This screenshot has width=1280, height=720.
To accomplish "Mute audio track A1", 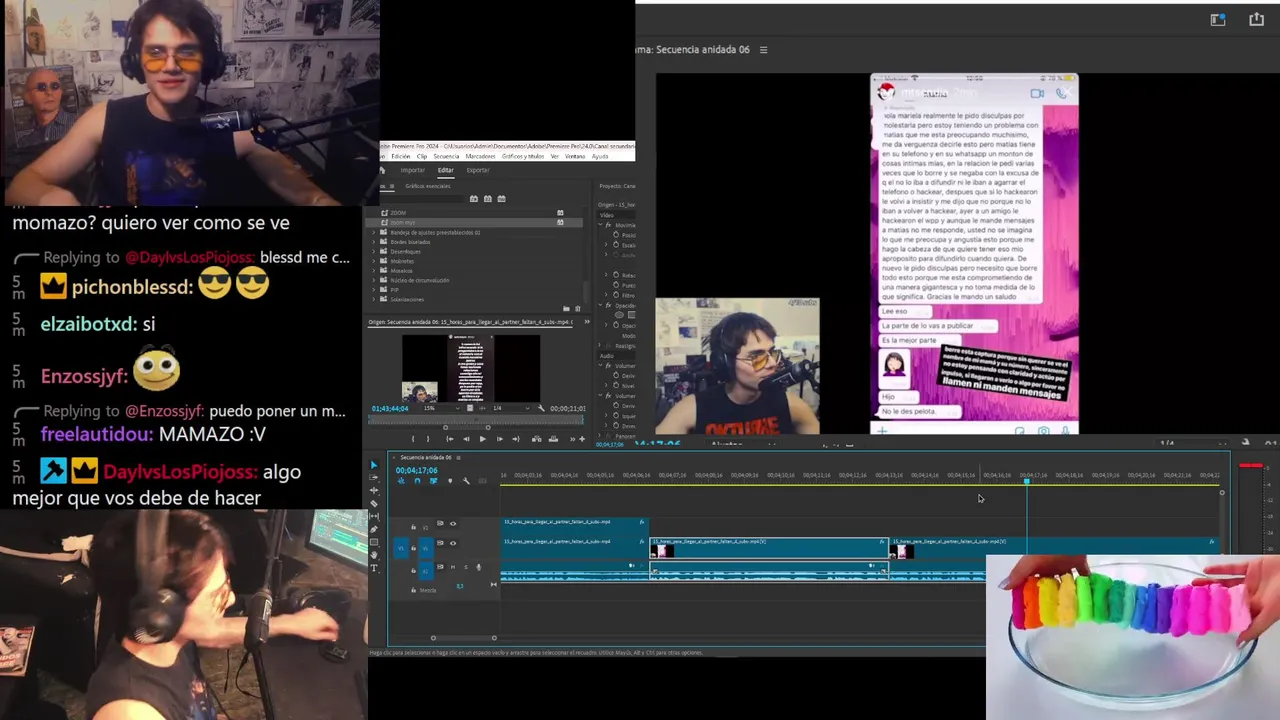I will coord(452,567).
